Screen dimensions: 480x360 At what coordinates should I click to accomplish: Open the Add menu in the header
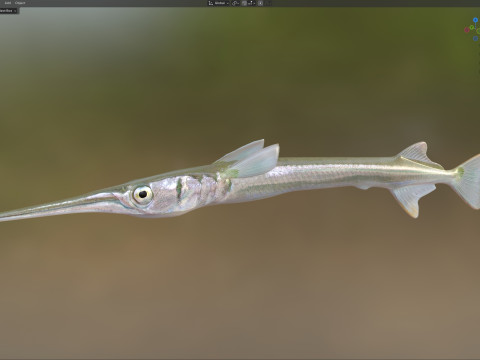point(7,3)
